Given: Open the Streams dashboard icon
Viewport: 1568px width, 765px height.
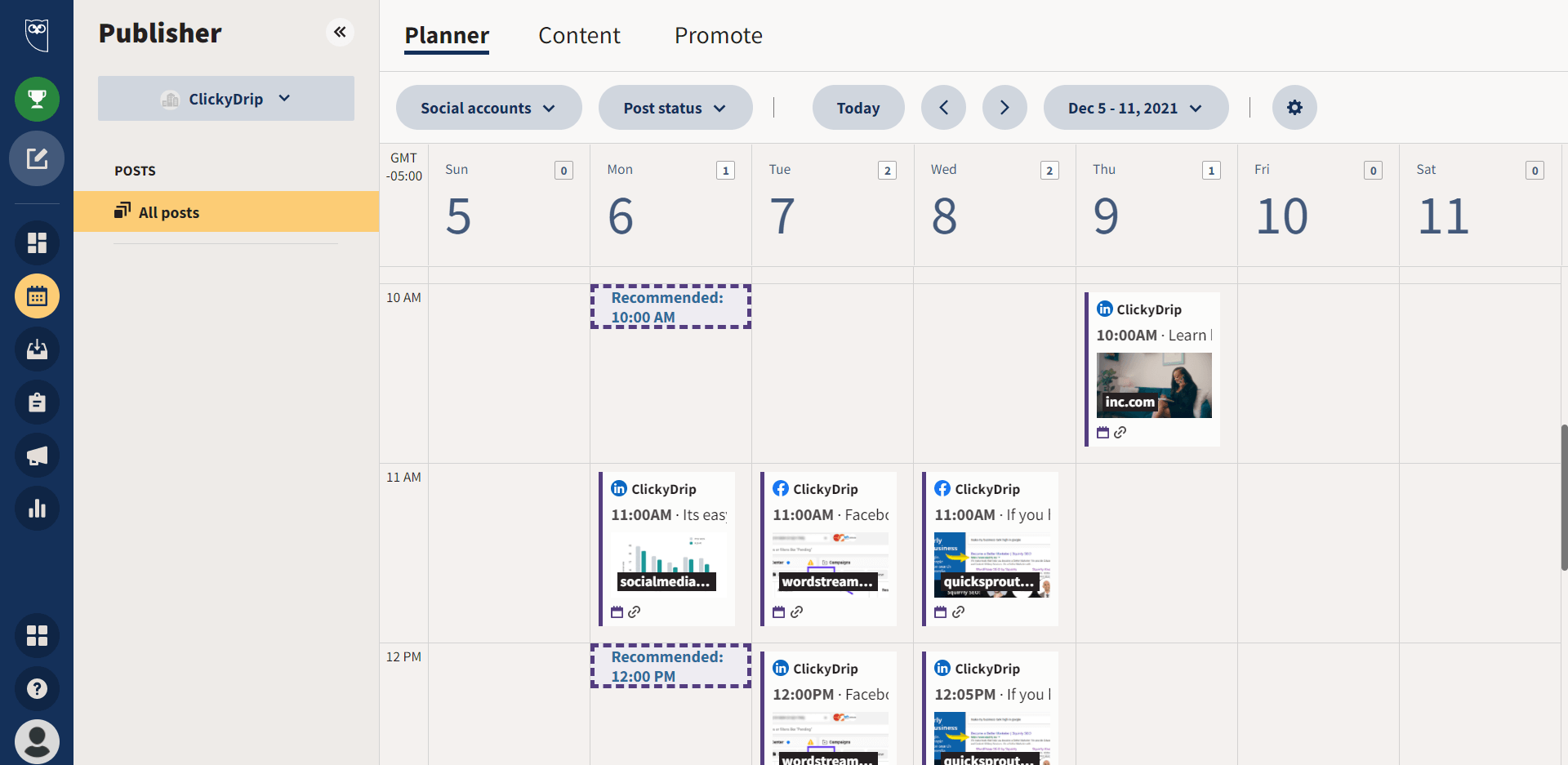Looking at the screenshot, I should click(x=37, y=242).
